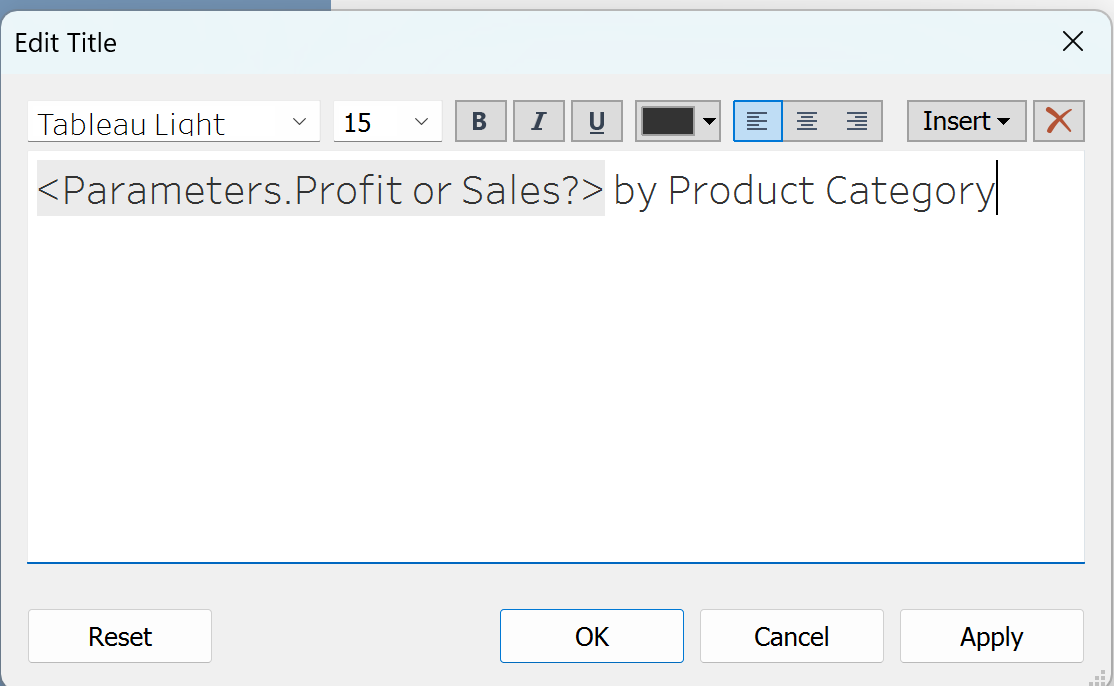Open the Tableau Light font dropdown
Viewport: 1114px width, 686px height.
pyautogui.click(x=299, y=122)
